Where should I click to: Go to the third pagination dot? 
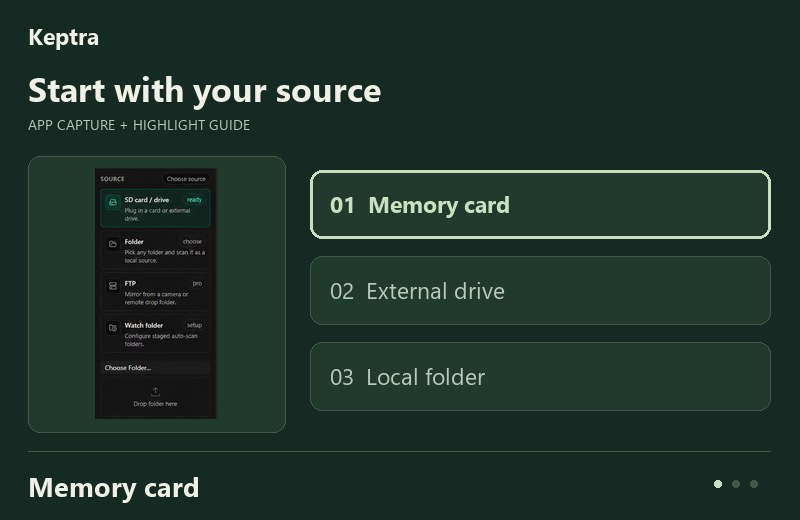pos(754,484)
